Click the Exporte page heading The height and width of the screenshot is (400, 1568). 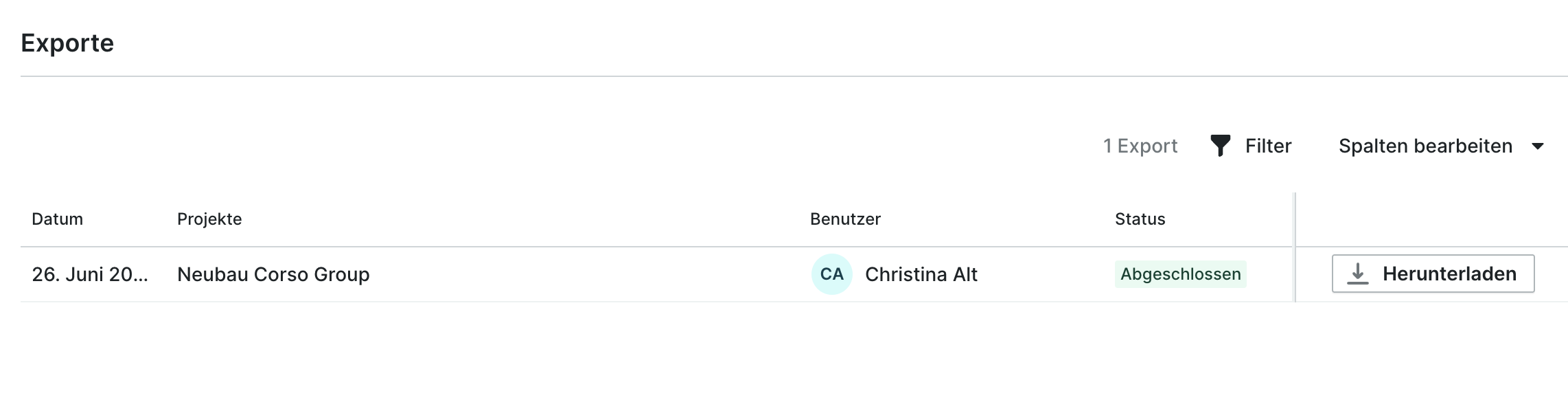point(67,43)
